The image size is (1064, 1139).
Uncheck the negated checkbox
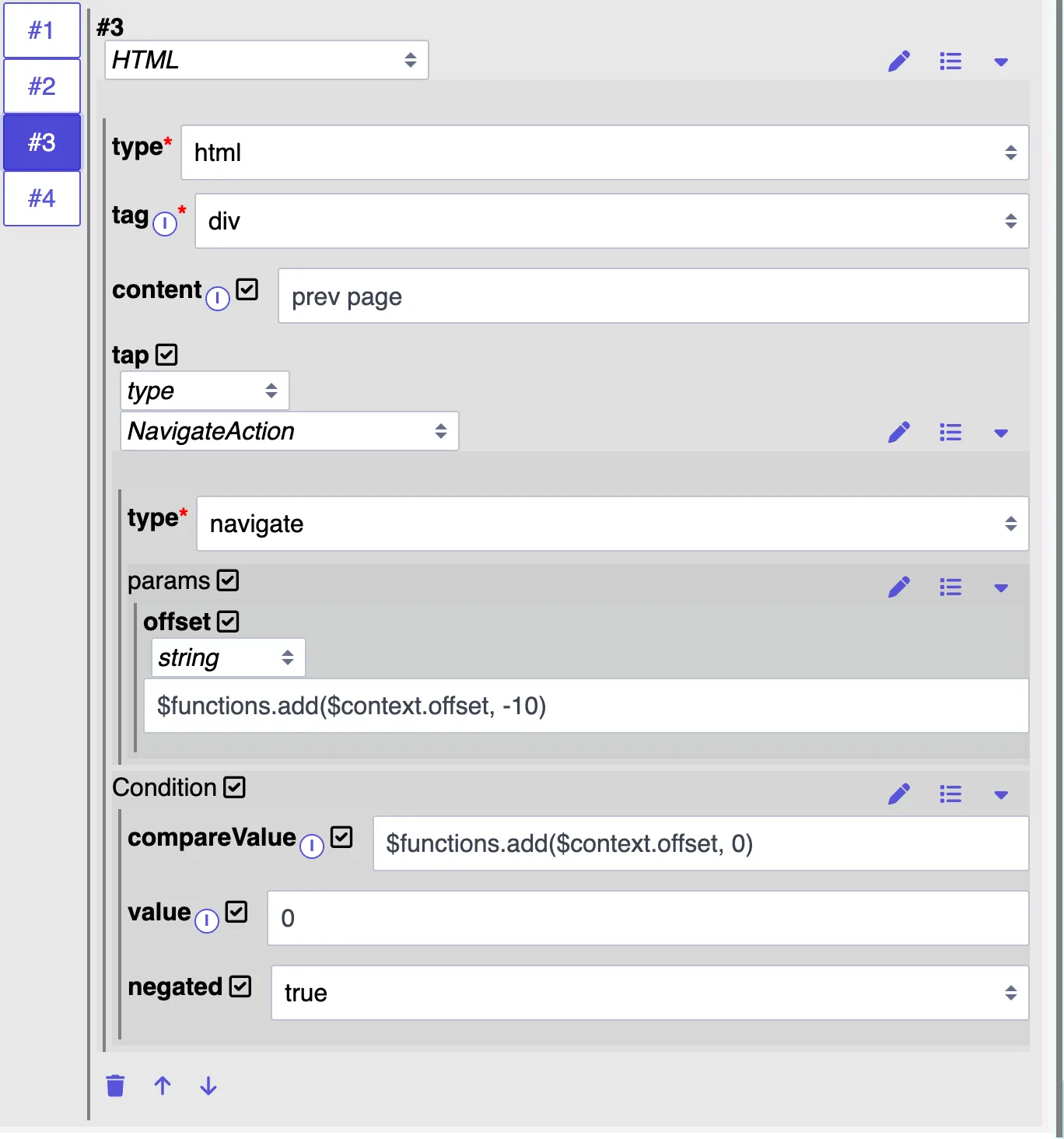click(241, 987)
